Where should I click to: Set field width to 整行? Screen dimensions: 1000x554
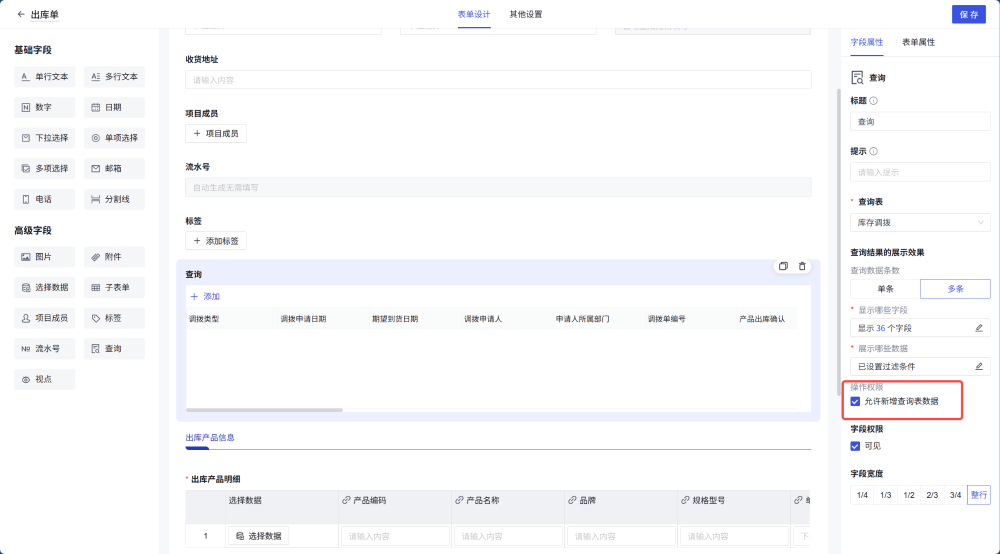[978, 495]
